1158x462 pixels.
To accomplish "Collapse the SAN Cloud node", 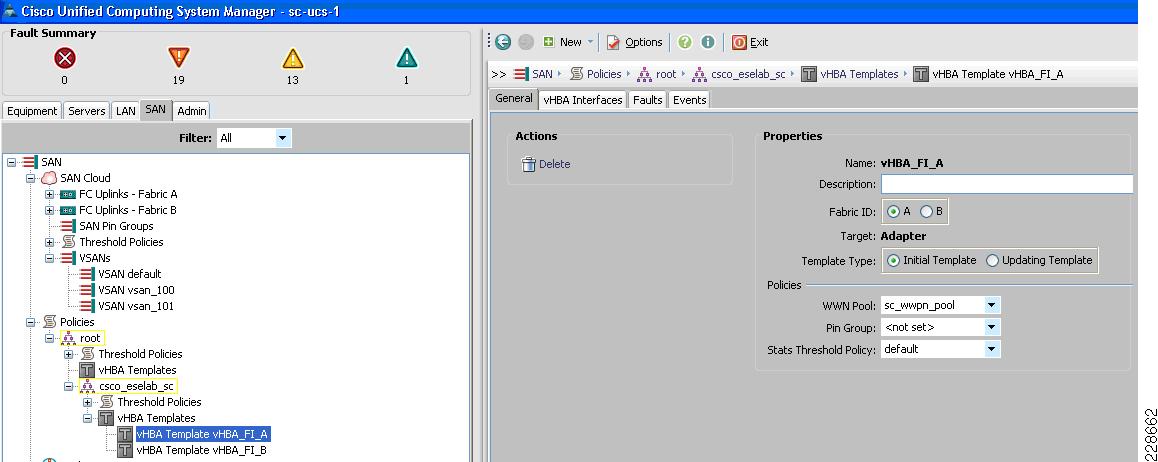I will point(30,179).
